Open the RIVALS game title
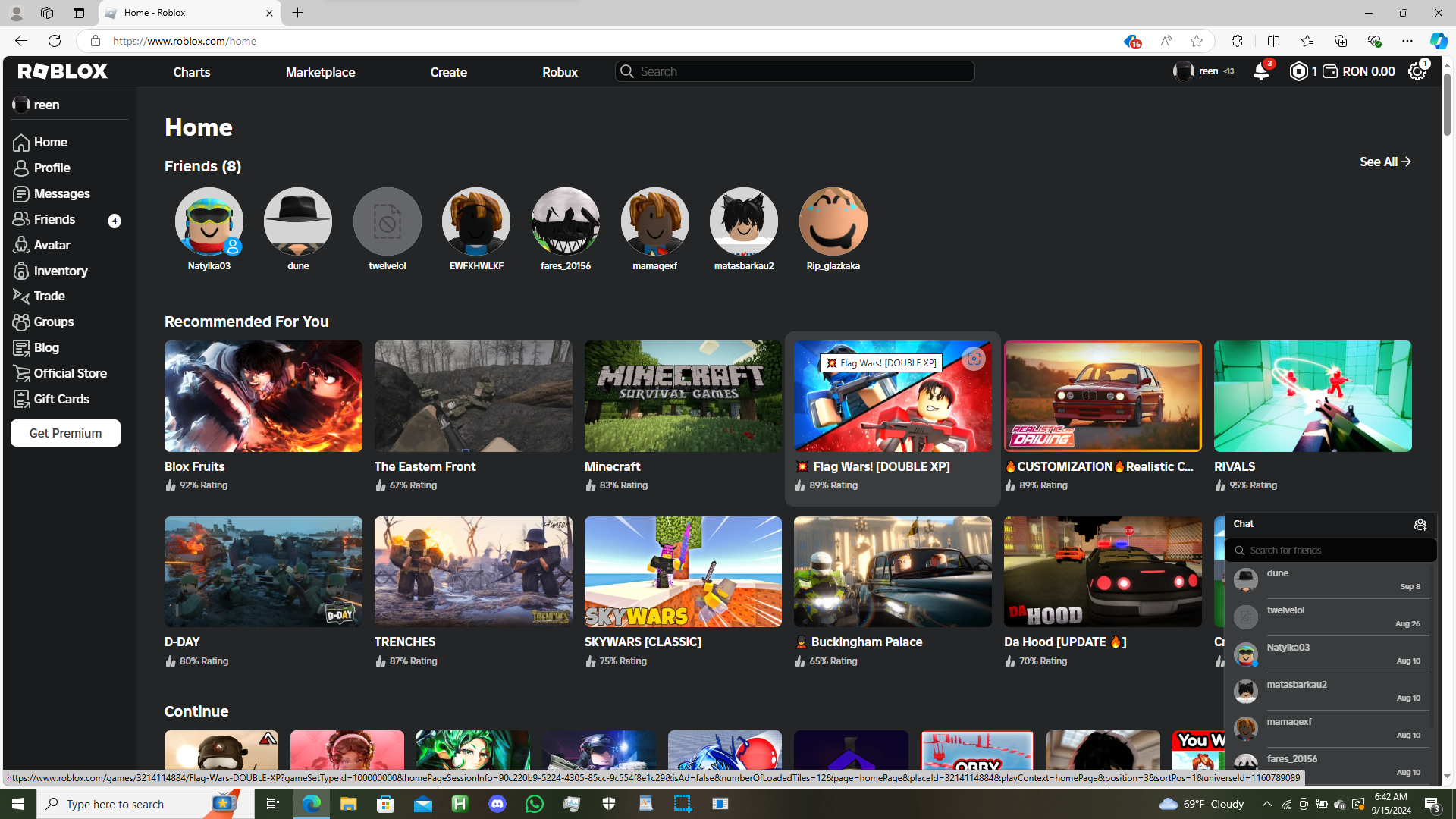This screenshot has height=819, width=1456. [1235, 466]
